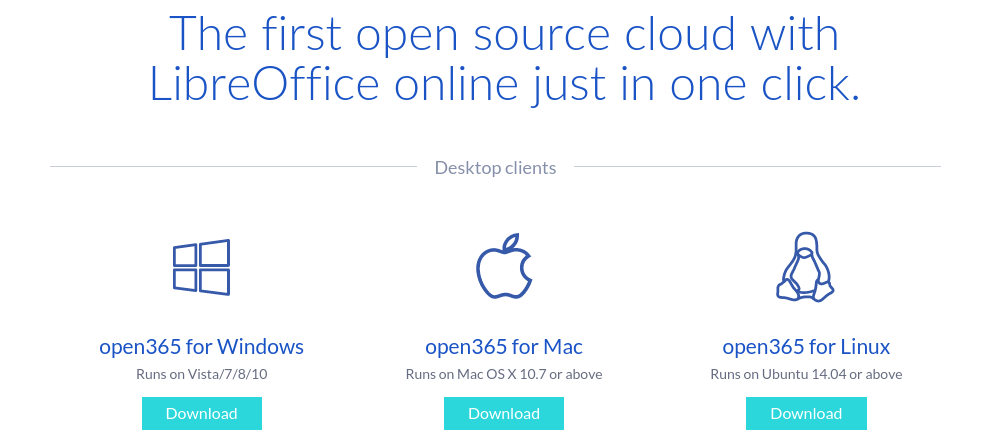Download open365 for Windows

(202, 414)
